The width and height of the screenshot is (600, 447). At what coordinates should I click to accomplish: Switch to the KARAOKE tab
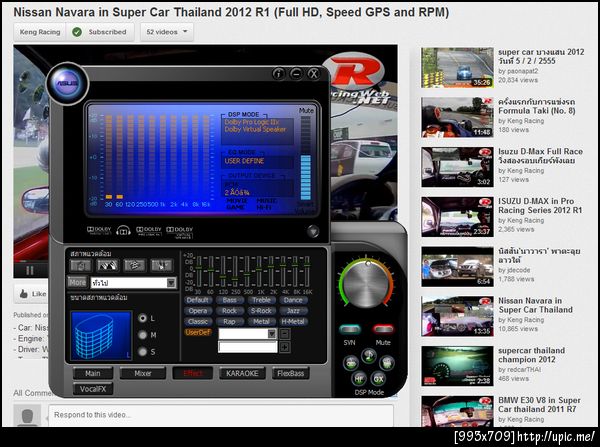point(242,373)
